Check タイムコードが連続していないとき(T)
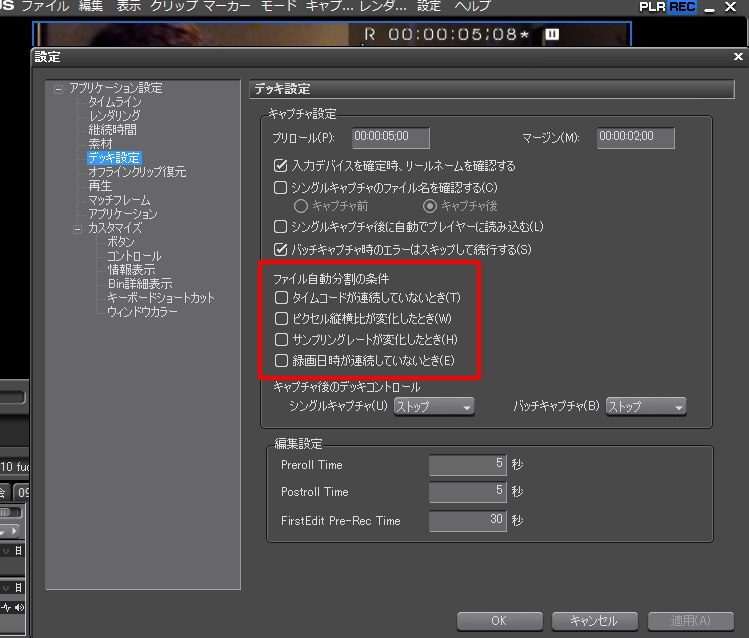749x638 pixels. click(x=281, y=298)
